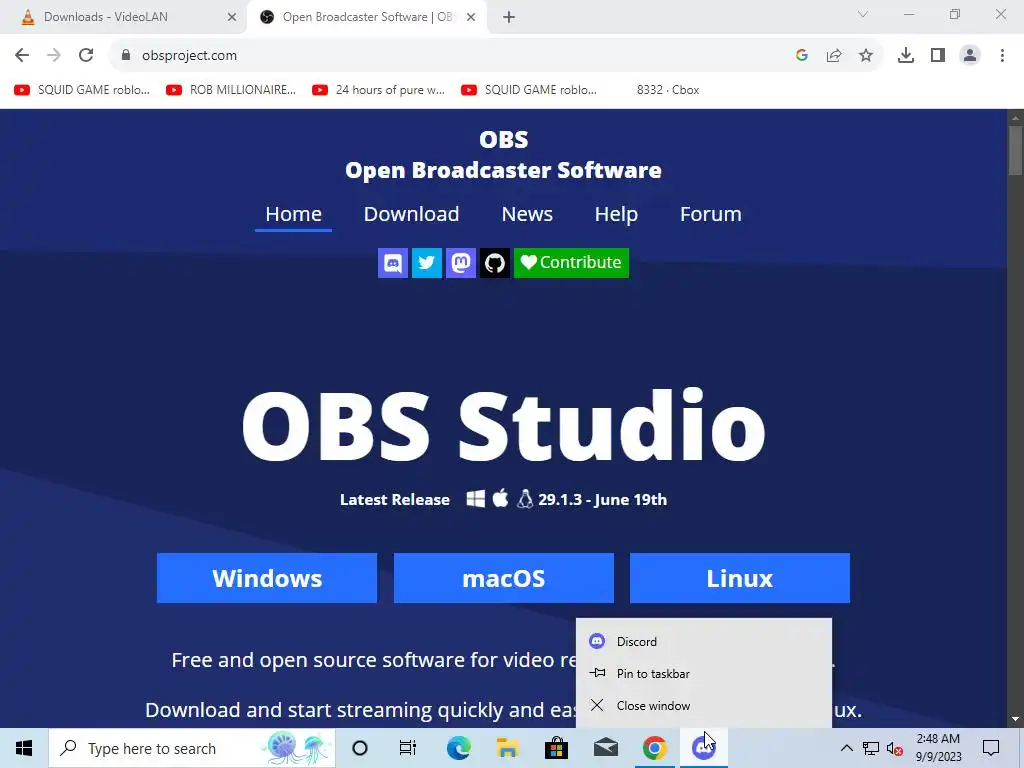Image resolution: width=1024 pixels, height=768 pixels.
Task: Open the OBS Discord server icon
Action: [392, 263]
